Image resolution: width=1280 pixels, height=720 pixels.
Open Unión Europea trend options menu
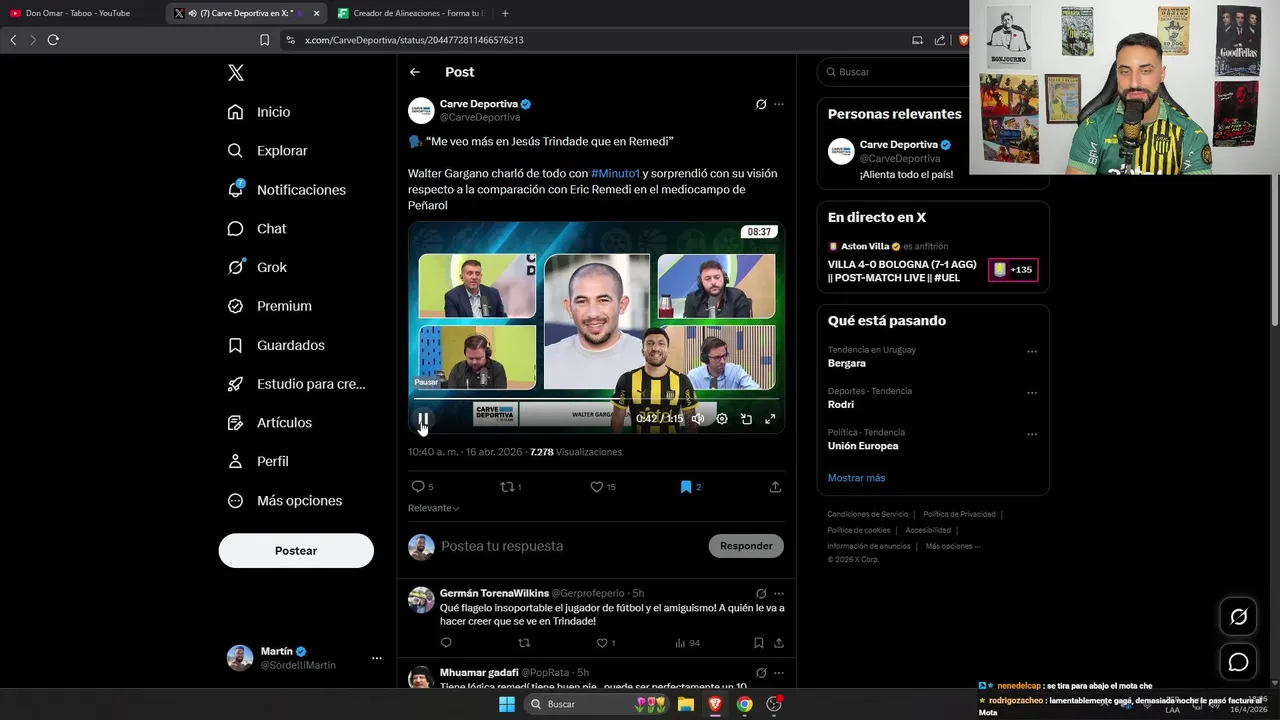(x=1032, y=434)
